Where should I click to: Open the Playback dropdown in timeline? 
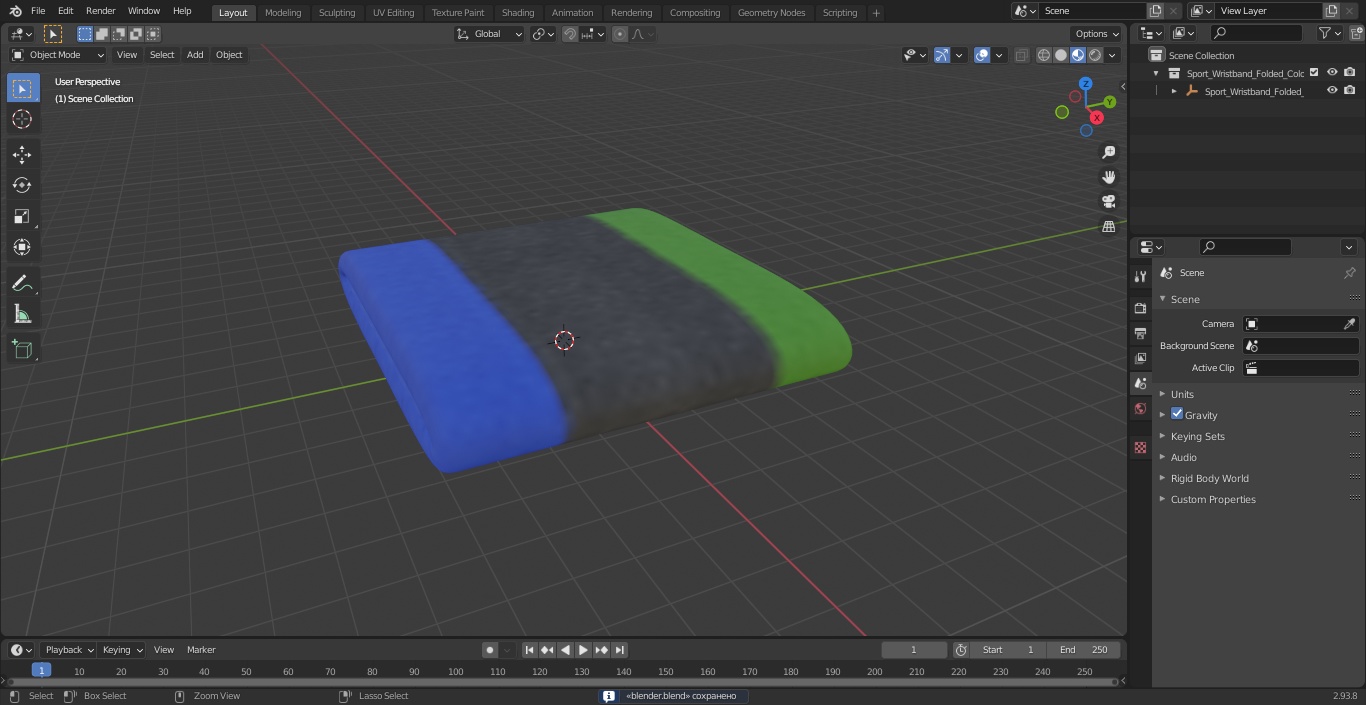click(x=68, y=650)
